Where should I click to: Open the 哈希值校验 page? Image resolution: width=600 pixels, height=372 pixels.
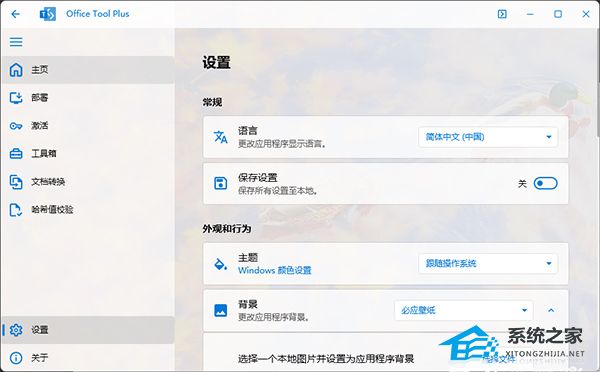pos(88,210)
